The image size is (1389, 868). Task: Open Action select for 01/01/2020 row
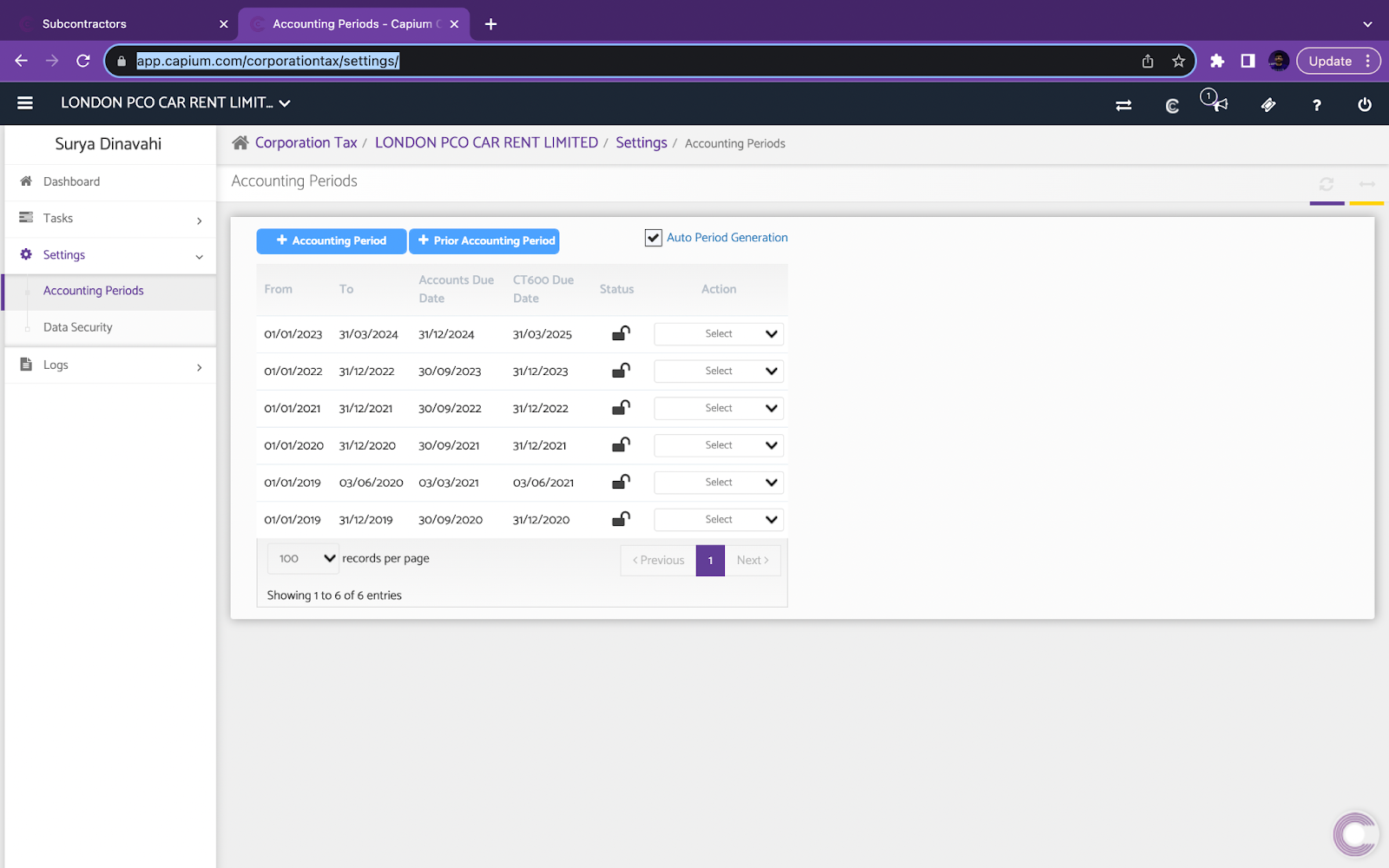point(719,445)
